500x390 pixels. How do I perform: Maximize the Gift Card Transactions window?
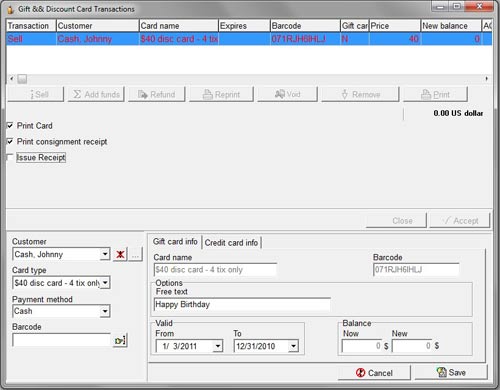click(x=457, y=6)
